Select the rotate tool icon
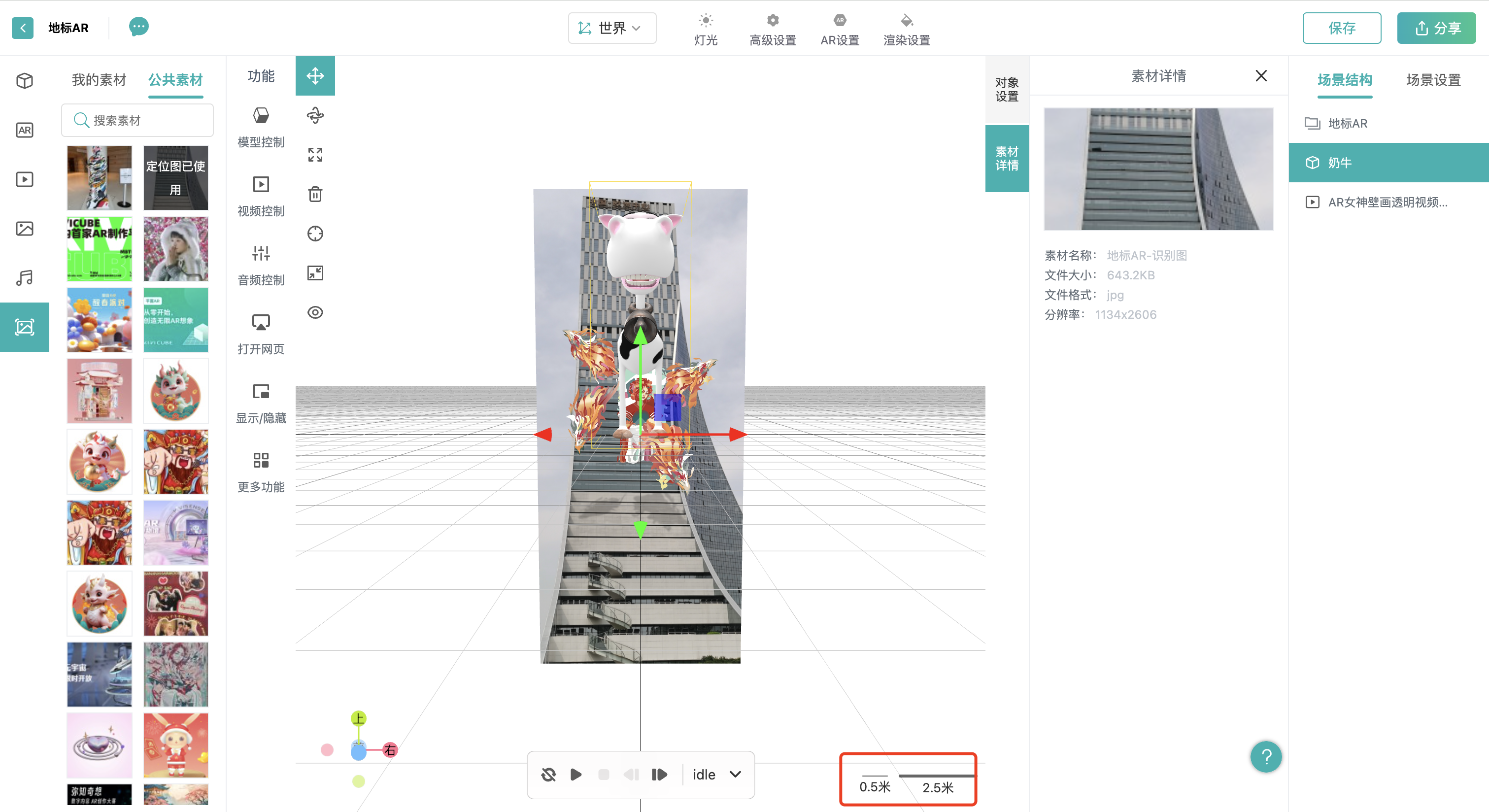Viewport: 1489px width, 812px height. click(315, 115)
